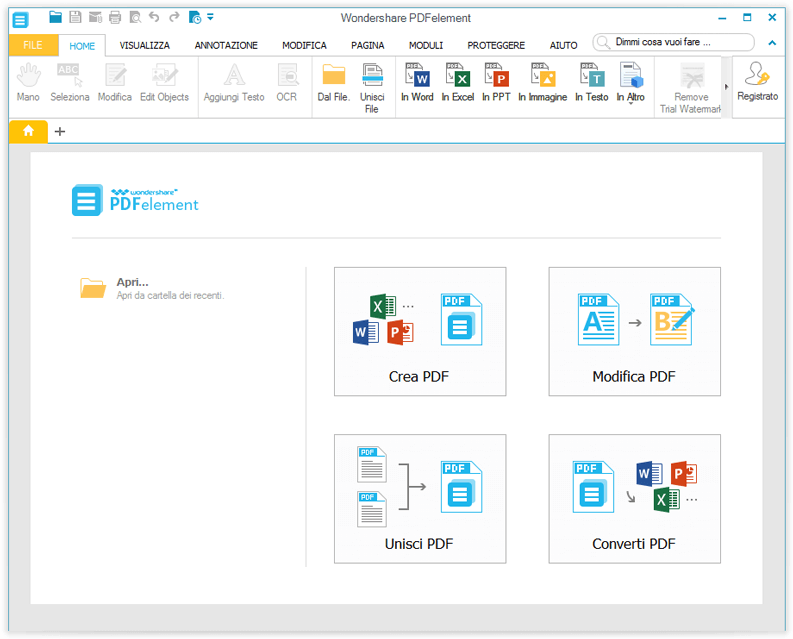
Task: Open Unisci File in ribbon
Action: [x=372, y=89]
